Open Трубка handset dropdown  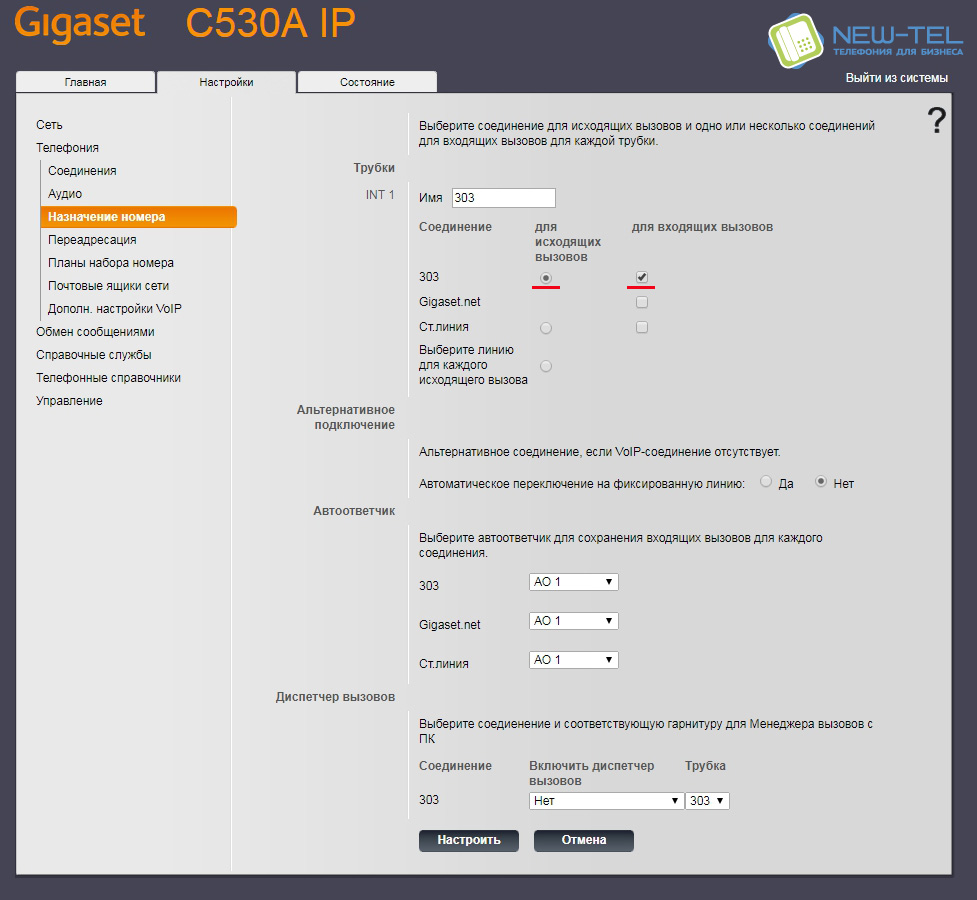pyautogui.click(x=707, y=801)
